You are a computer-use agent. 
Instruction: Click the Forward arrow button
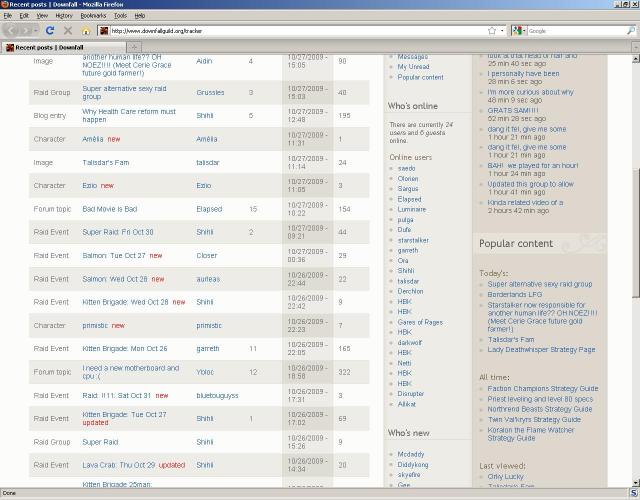click(x=26, y=31)
